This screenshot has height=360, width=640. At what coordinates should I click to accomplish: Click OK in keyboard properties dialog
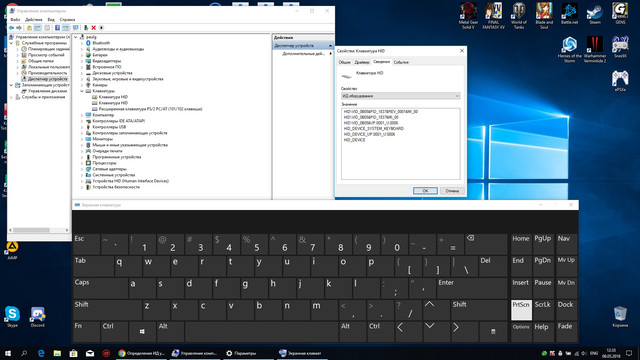425,191
